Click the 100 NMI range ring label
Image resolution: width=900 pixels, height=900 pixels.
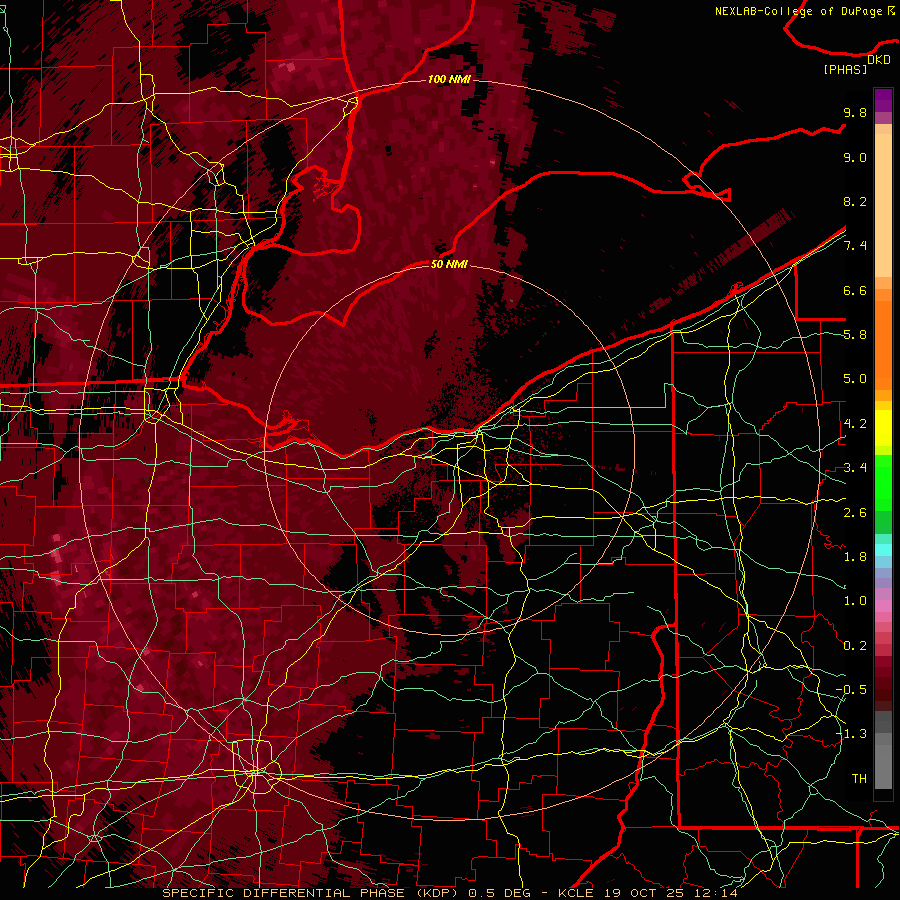449,79
